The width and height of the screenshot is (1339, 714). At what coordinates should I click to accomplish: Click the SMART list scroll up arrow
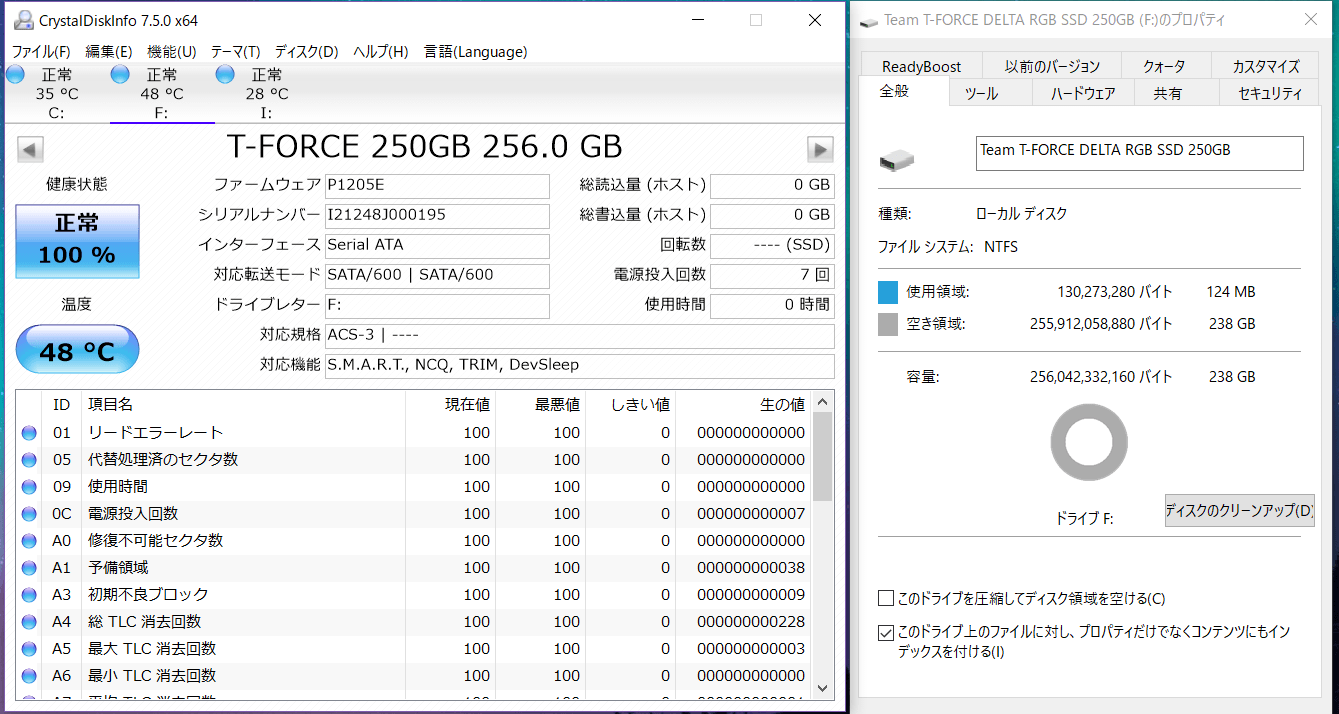click(823, 402)
